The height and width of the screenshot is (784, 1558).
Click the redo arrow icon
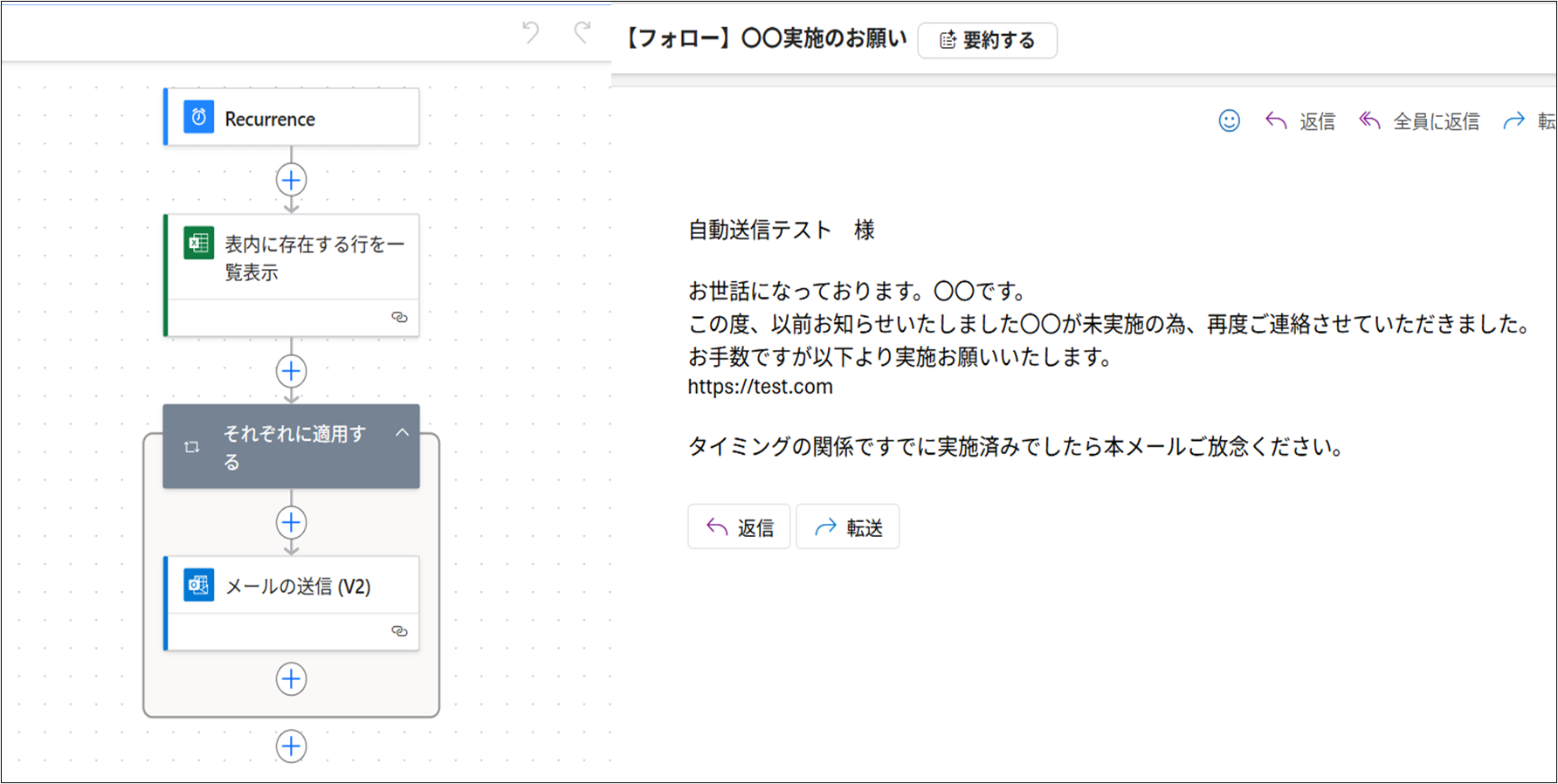pyautogui.click(x=582, y=33)
